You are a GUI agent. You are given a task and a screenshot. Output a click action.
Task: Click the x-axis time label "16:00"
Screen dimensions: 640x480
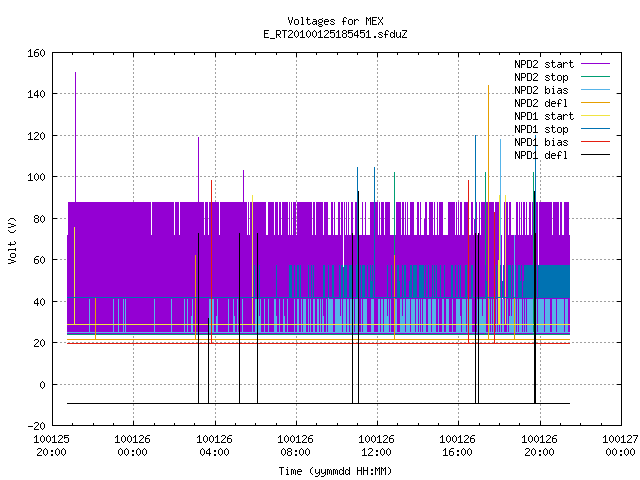click(x=457, y=453)
